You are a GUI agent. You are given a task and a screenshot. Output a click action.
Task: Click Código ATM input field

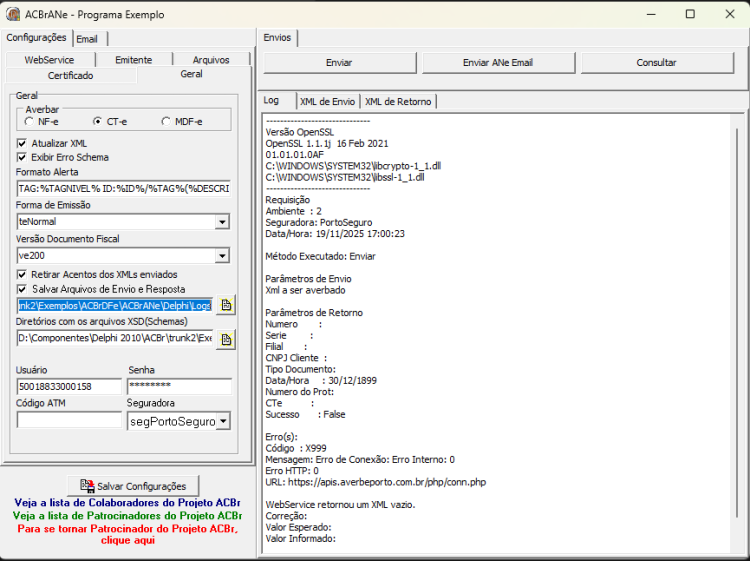69,420
